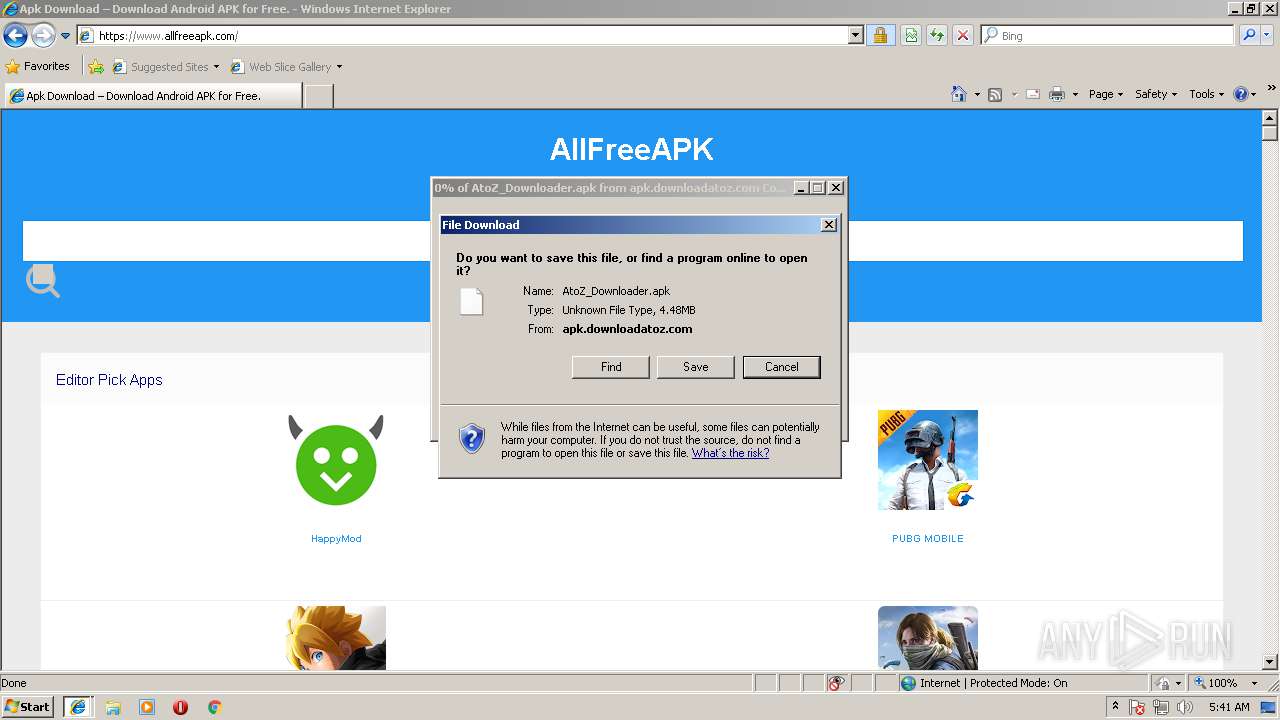Click the Read Mail envelope icon
The image size is (1280, 720).
coord(1033,94)
